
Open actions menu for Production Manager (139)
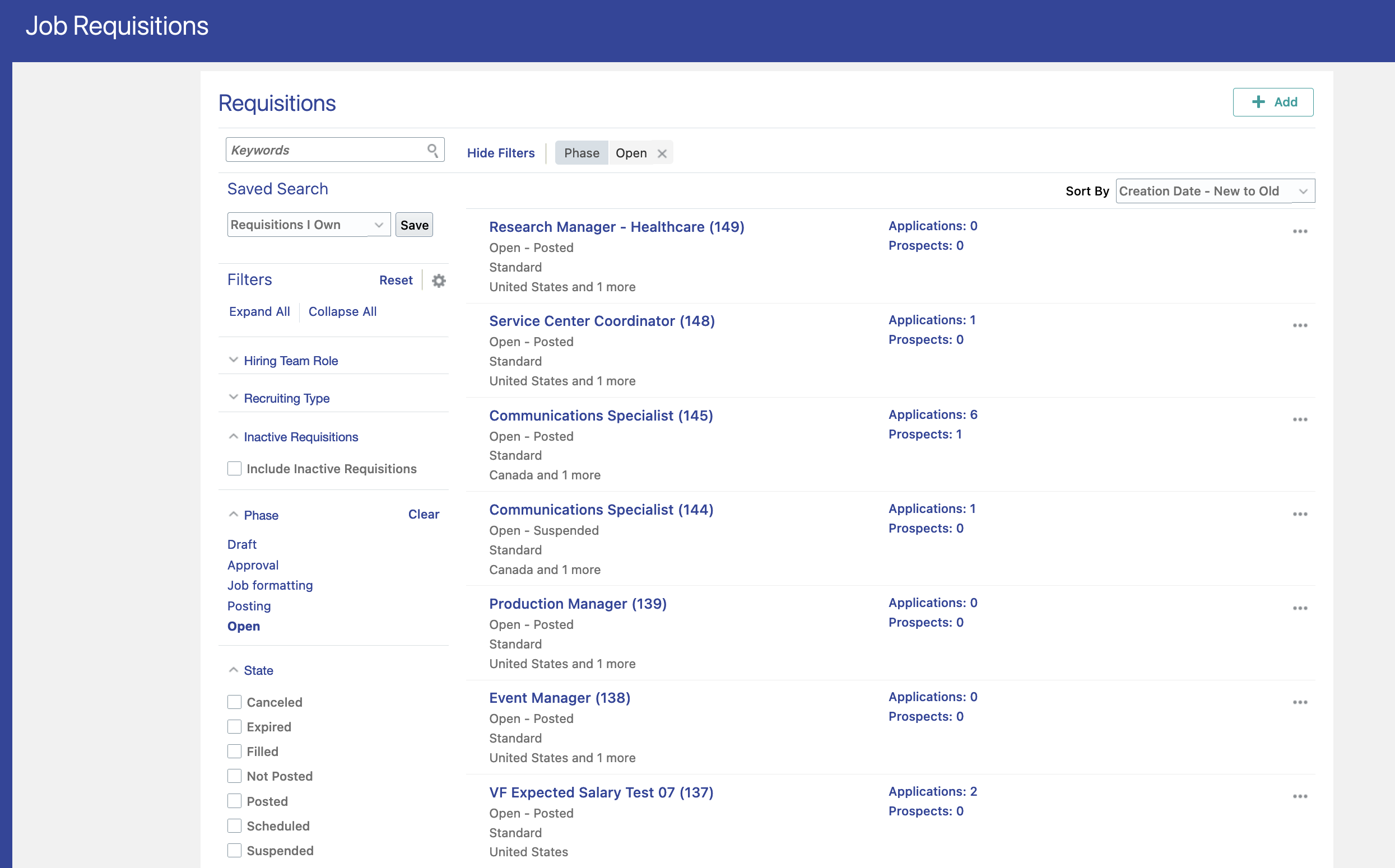tap(1300, 608)
